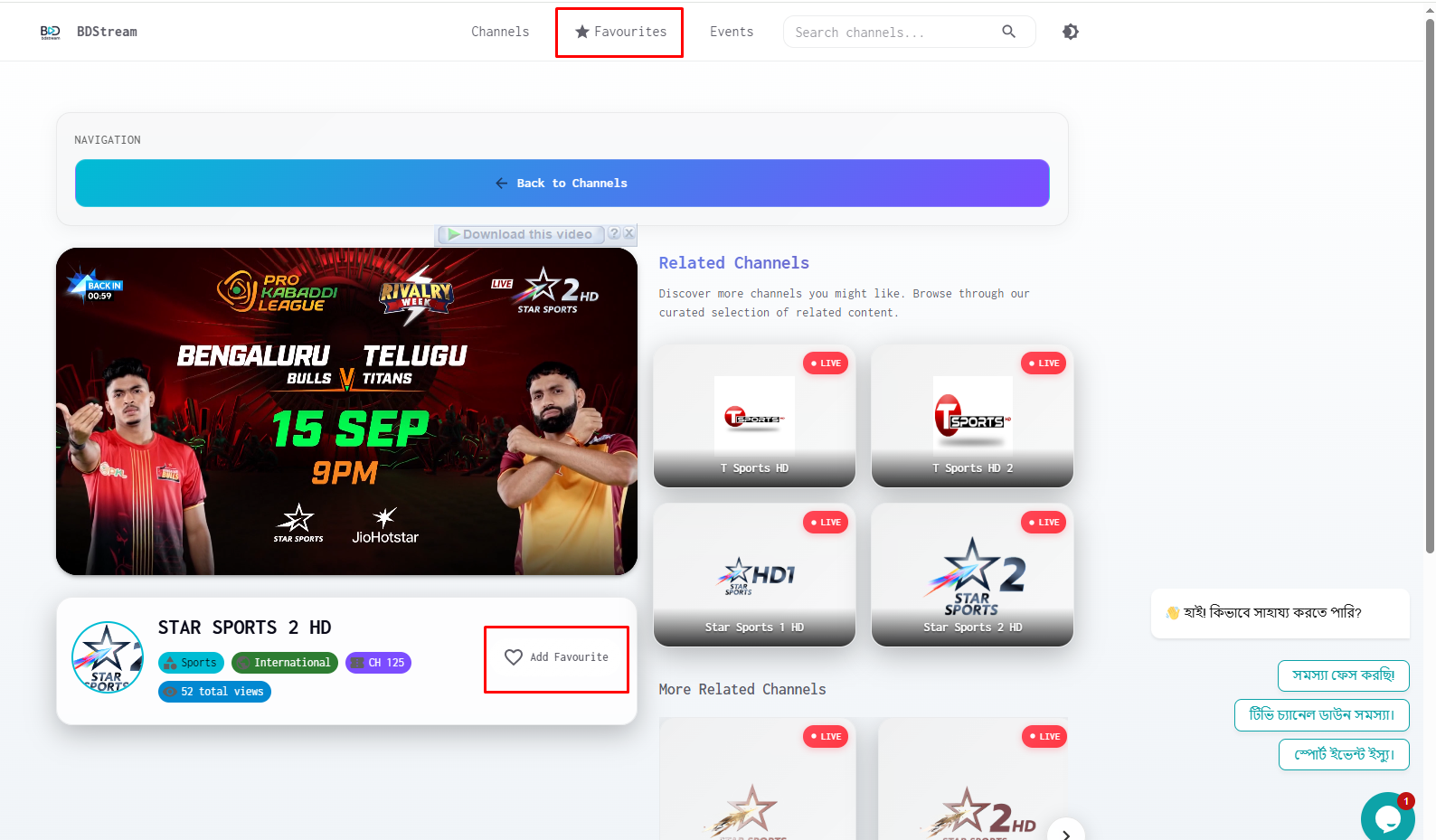Open the T Sports HD channel card

point(754,416)
